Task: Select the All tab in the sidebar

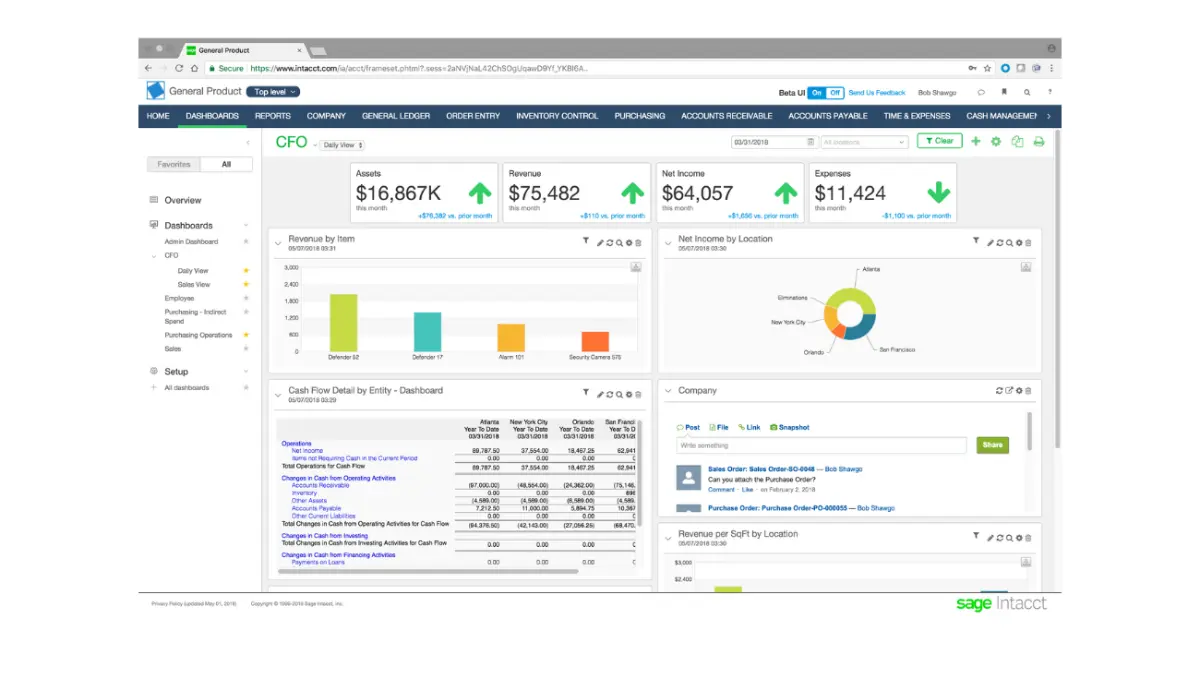Action: click(226, 163)
